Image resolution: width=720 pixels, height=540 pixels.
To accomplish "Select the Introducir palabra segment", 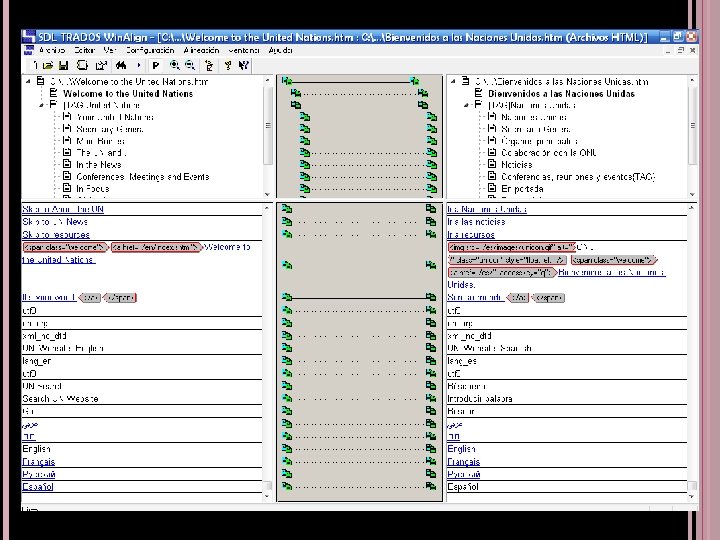I will coord(480,399).
